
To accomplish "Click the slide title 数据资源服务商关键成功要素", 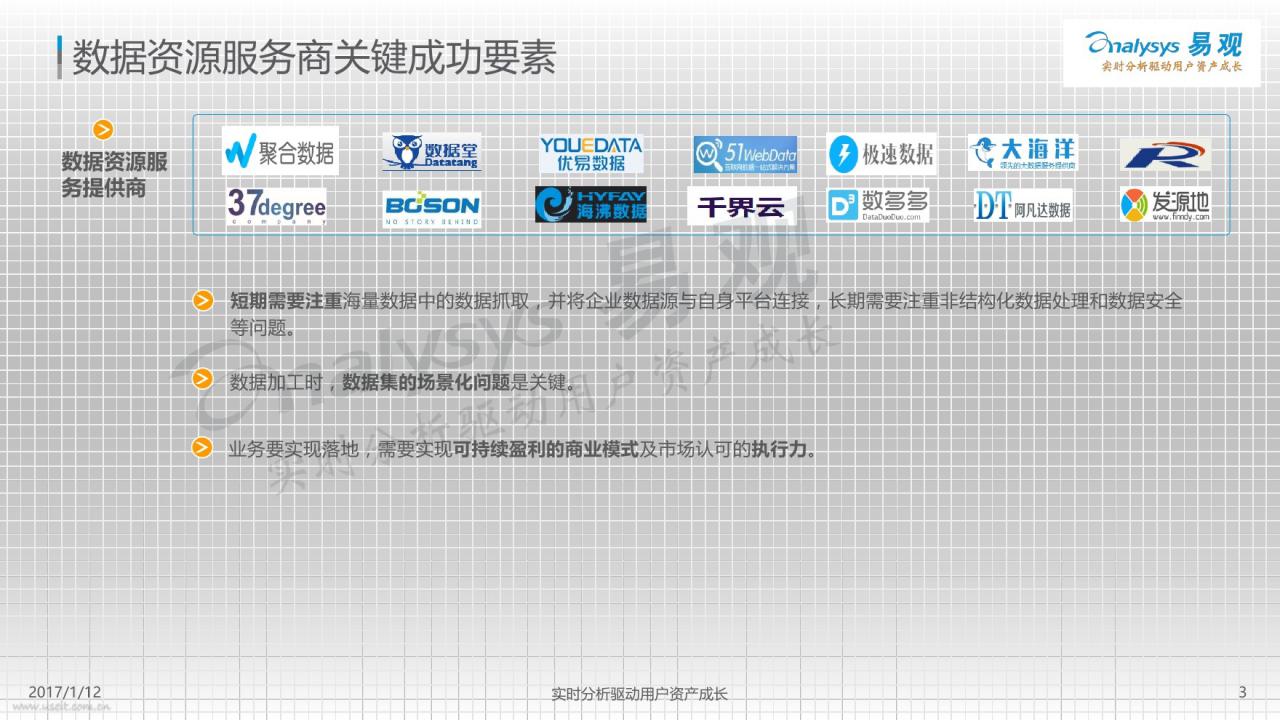I will tap(314, 56).
